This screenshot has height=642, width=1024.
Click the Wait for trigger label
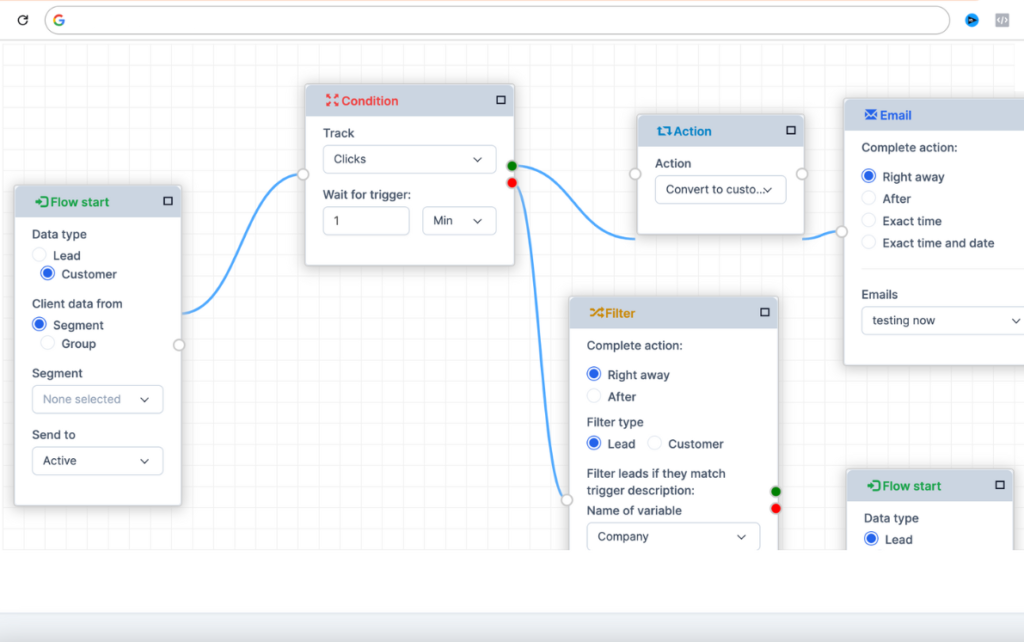367,195
